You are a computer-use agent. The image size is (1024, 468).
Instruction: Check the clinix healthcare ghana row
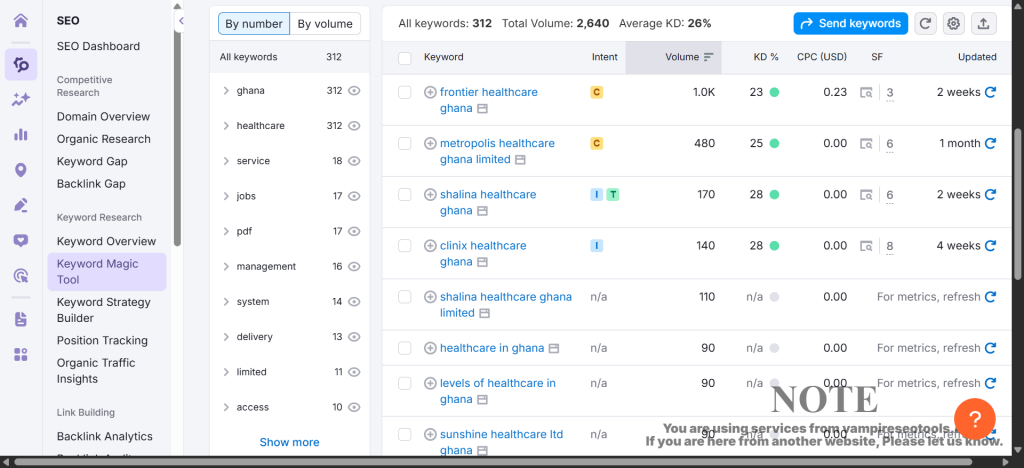tap(405, 245)
